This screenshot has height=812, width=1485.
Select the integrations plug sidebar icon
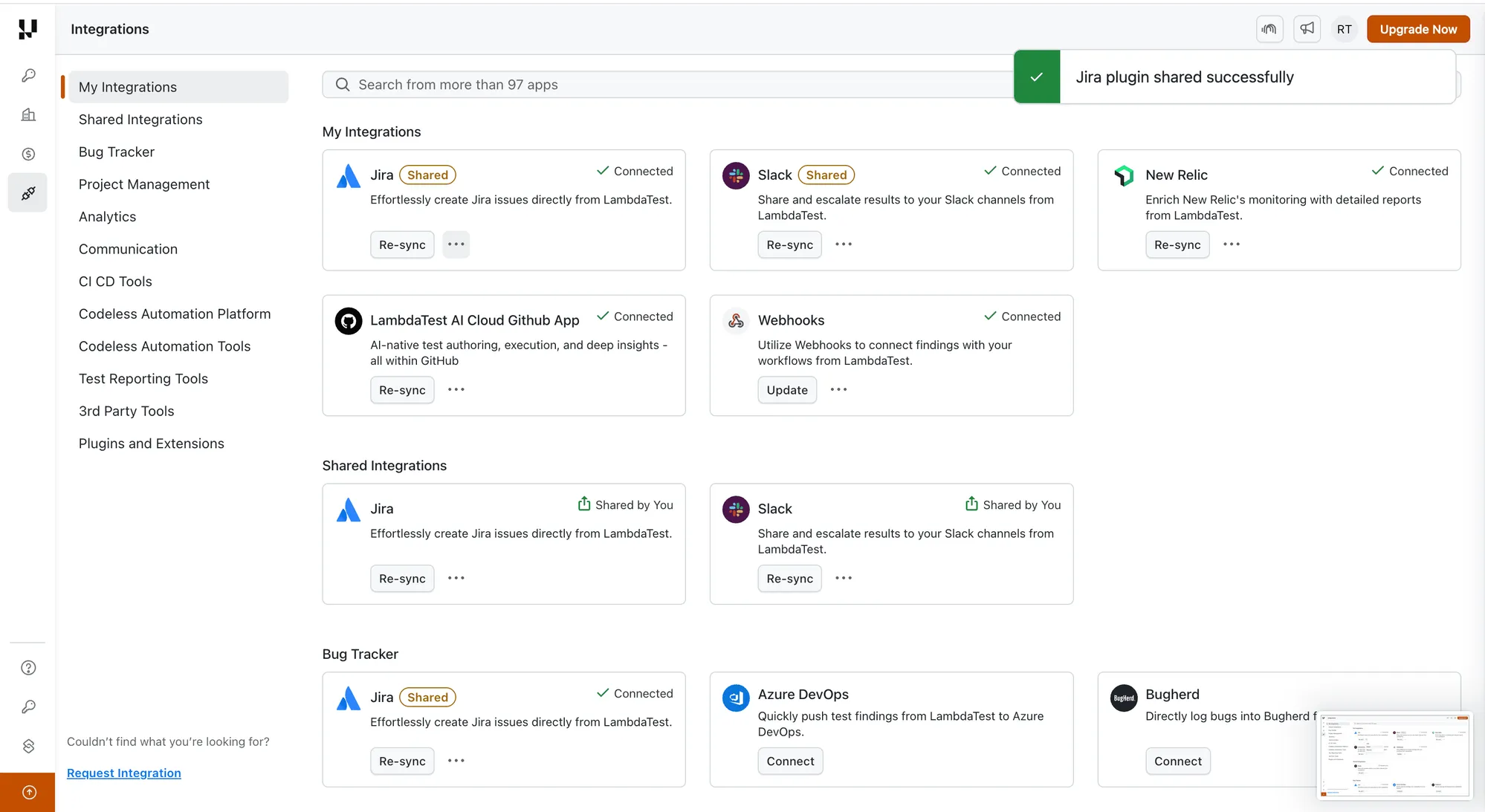click(28, 193)
